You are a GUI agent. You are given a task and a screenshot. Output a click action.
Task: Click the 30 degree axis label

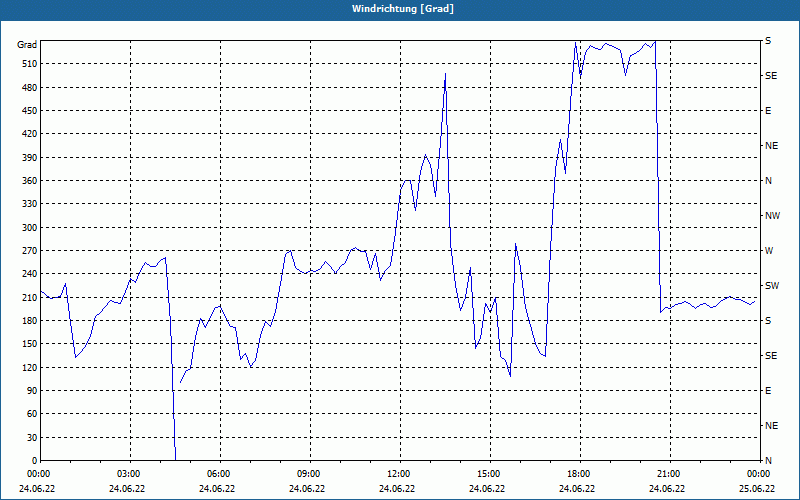32,437
